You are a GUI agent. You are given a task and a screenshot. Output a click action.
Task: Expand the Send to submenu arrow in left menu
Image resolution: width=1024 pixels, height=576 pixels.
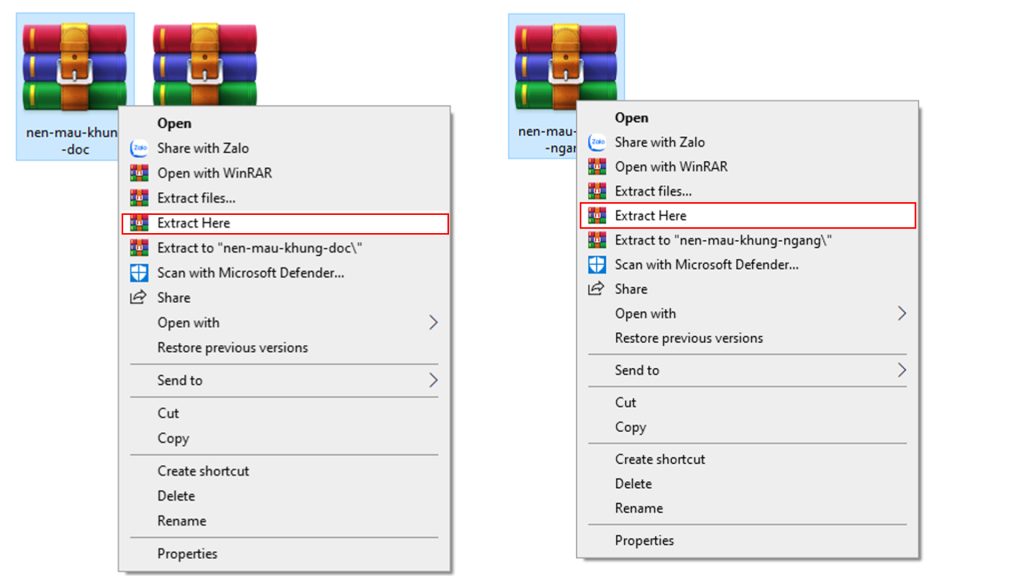tap(433, 380)
